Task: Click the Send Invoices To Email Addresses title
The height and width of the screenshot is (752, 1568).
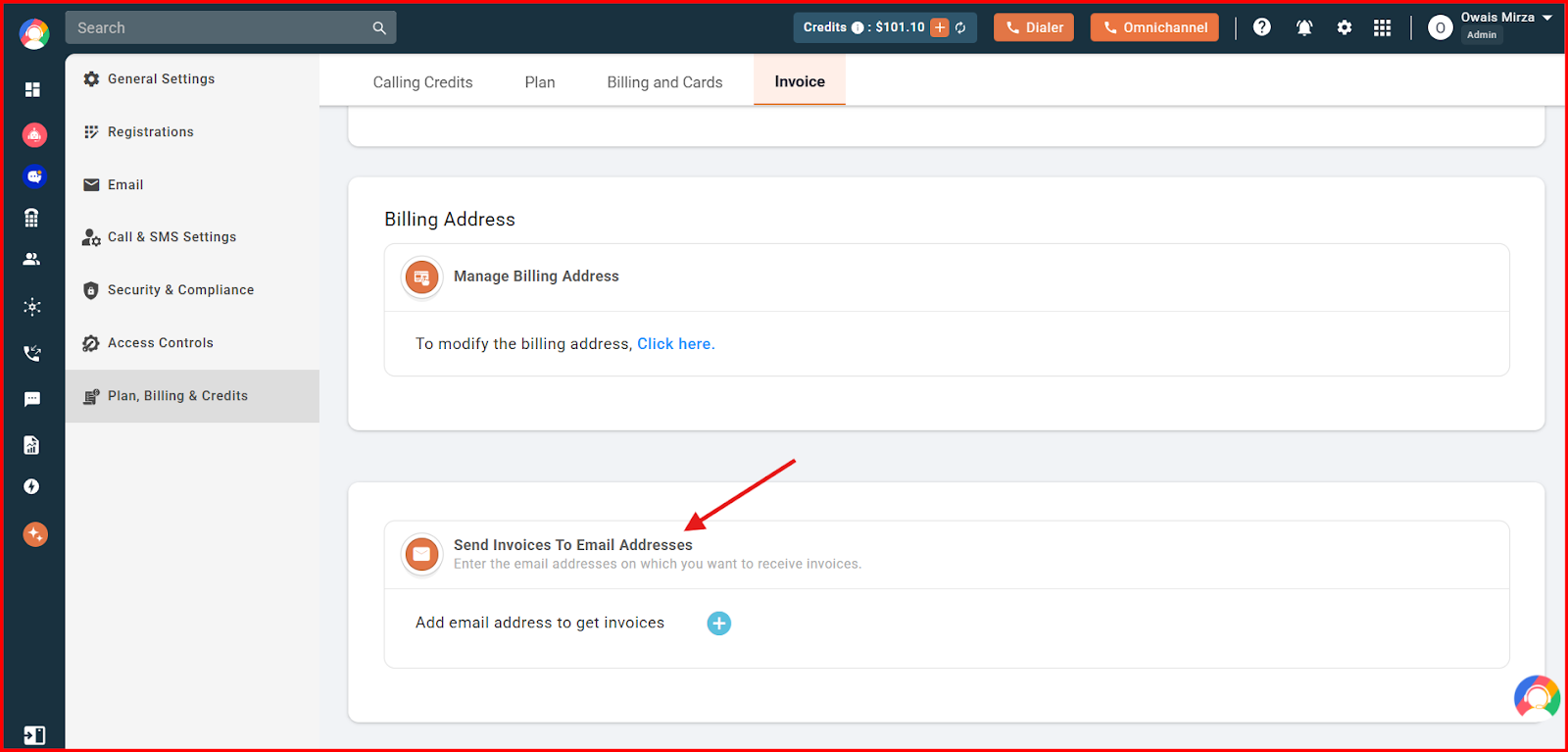Action: click(573, 545)
